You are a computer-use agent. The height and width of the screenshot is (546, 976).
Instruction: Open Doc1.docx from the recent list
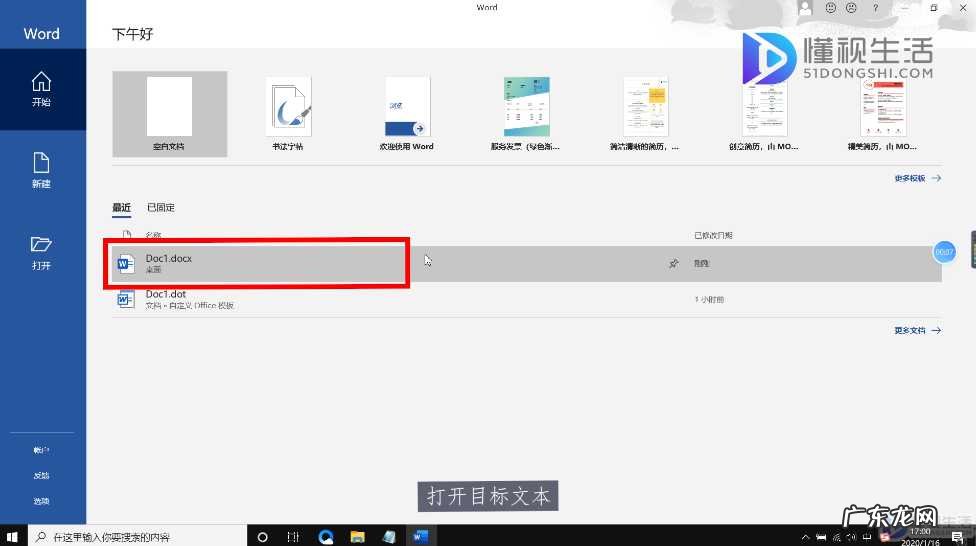coord(527,263)
